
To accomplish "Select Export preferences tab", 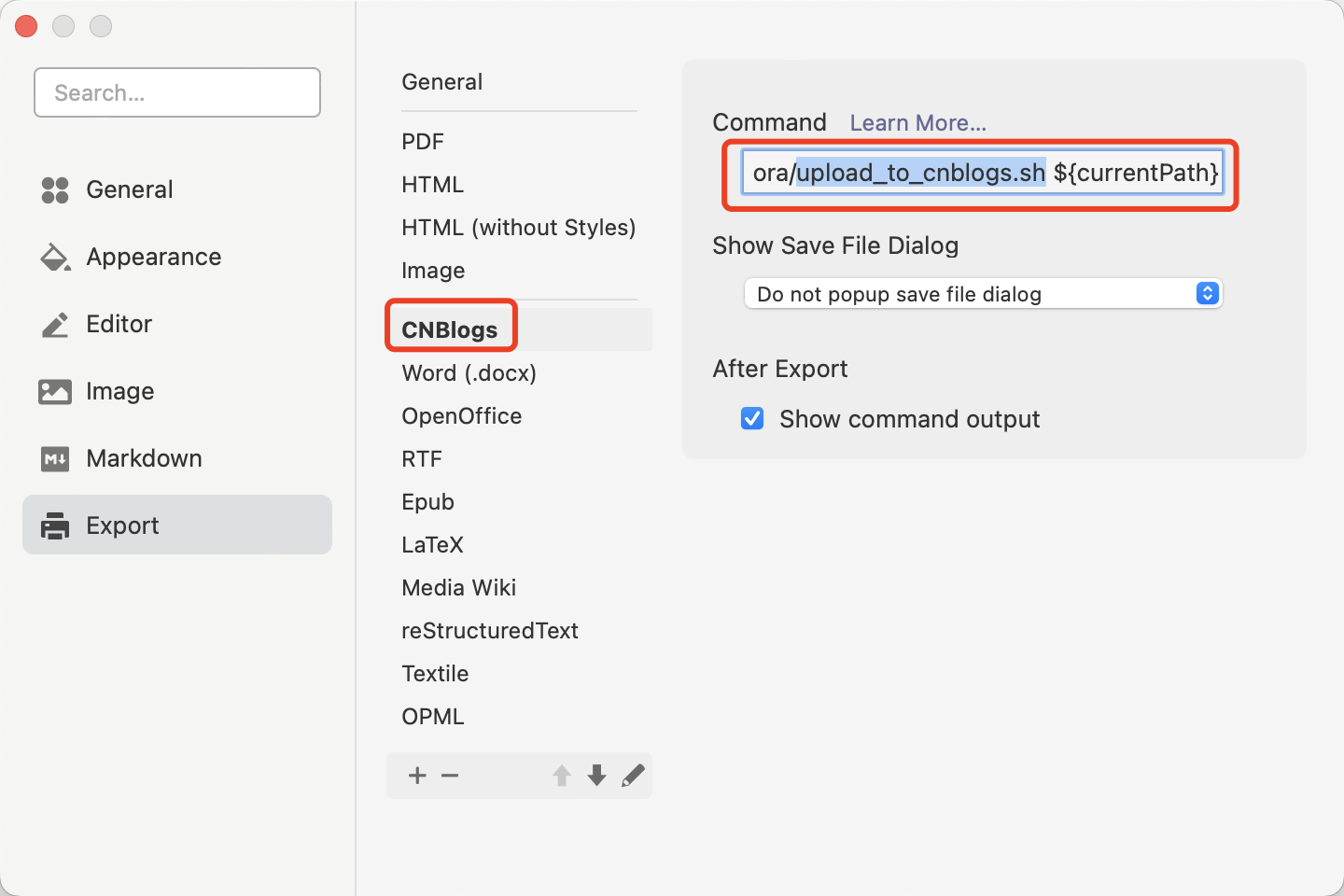I will (x=177, y=525).
